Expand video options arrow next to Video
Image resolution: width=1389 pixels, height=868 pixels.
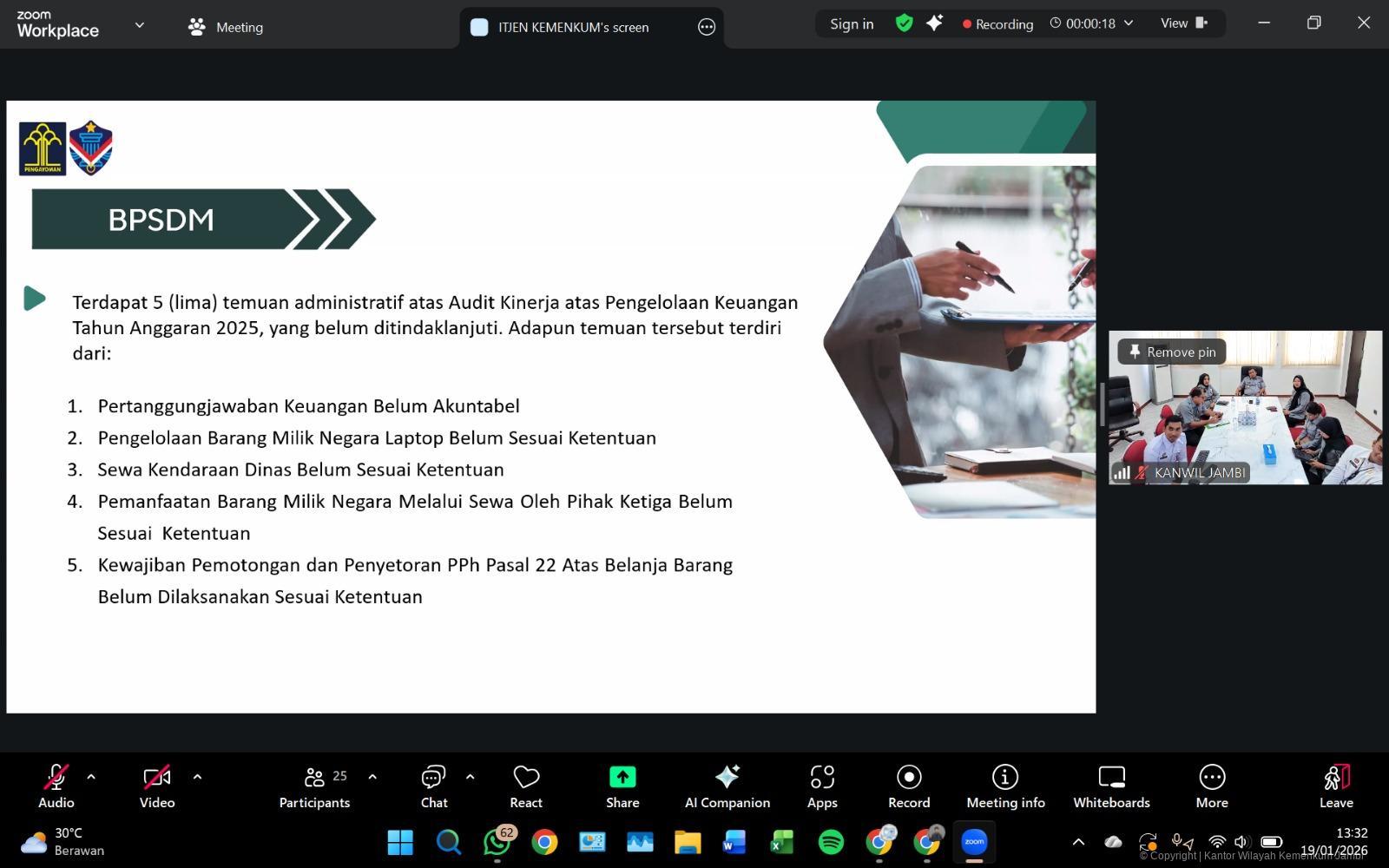(x=197, y=777)
